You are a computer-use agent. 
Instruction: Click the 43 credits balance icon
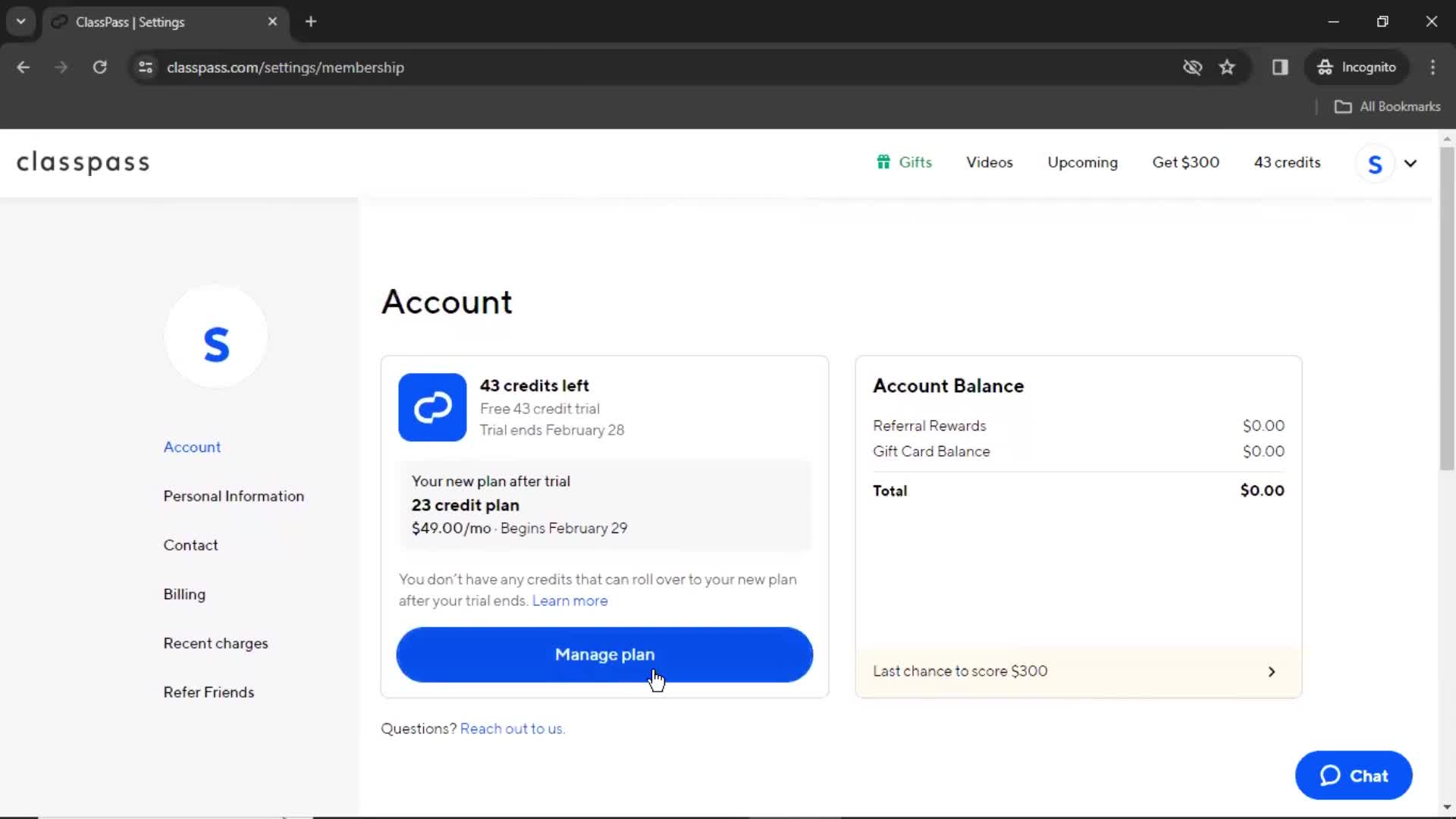coord(1287,162)
